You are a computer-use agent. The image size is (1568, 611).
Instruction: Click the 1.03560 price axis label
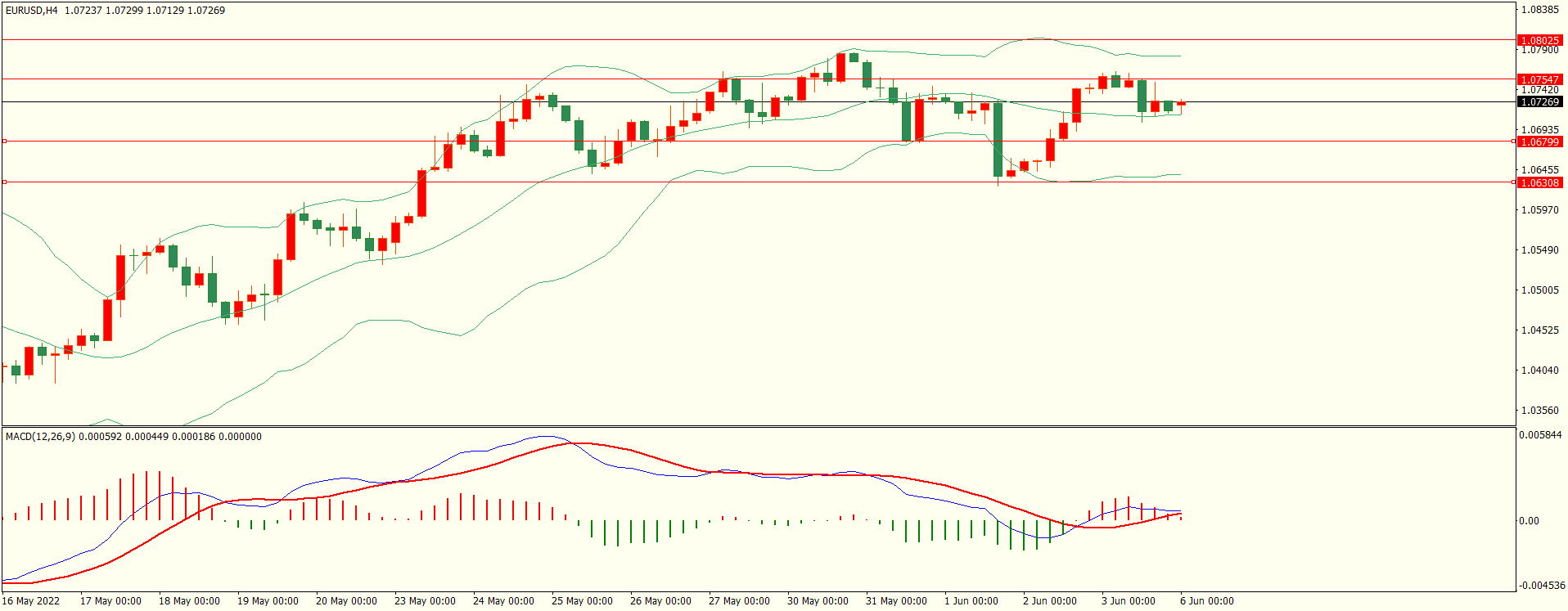pyautogui.click(x=1540, y=411)
